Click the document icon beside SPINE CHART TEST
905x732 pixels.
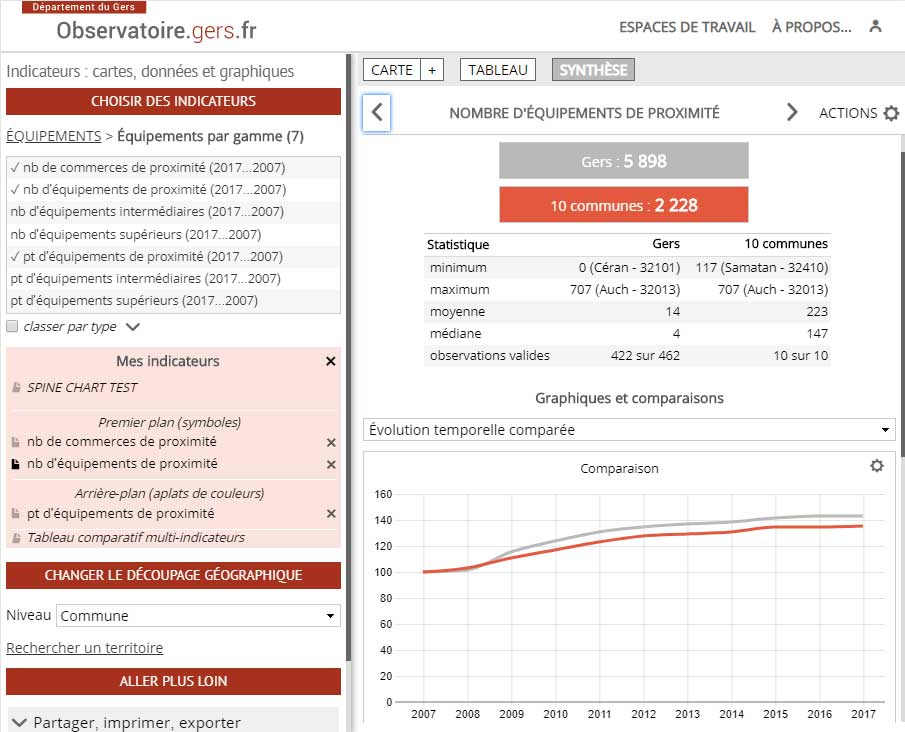click(x=16, y=387)
